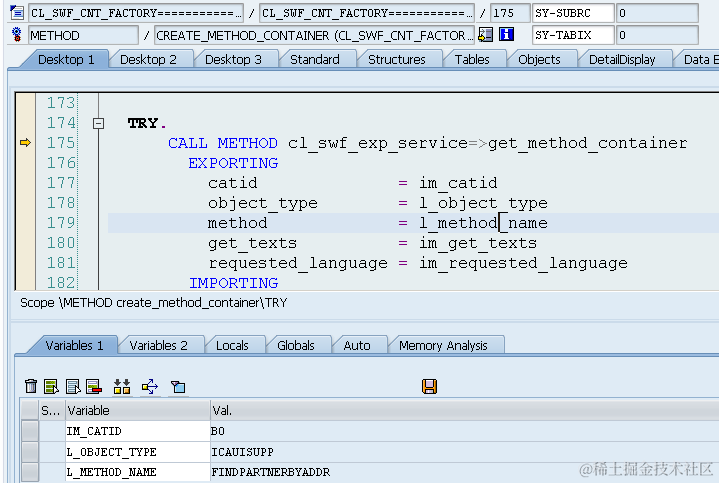Click the L_OBJECT_TYPE variable cell

(138, 452)
